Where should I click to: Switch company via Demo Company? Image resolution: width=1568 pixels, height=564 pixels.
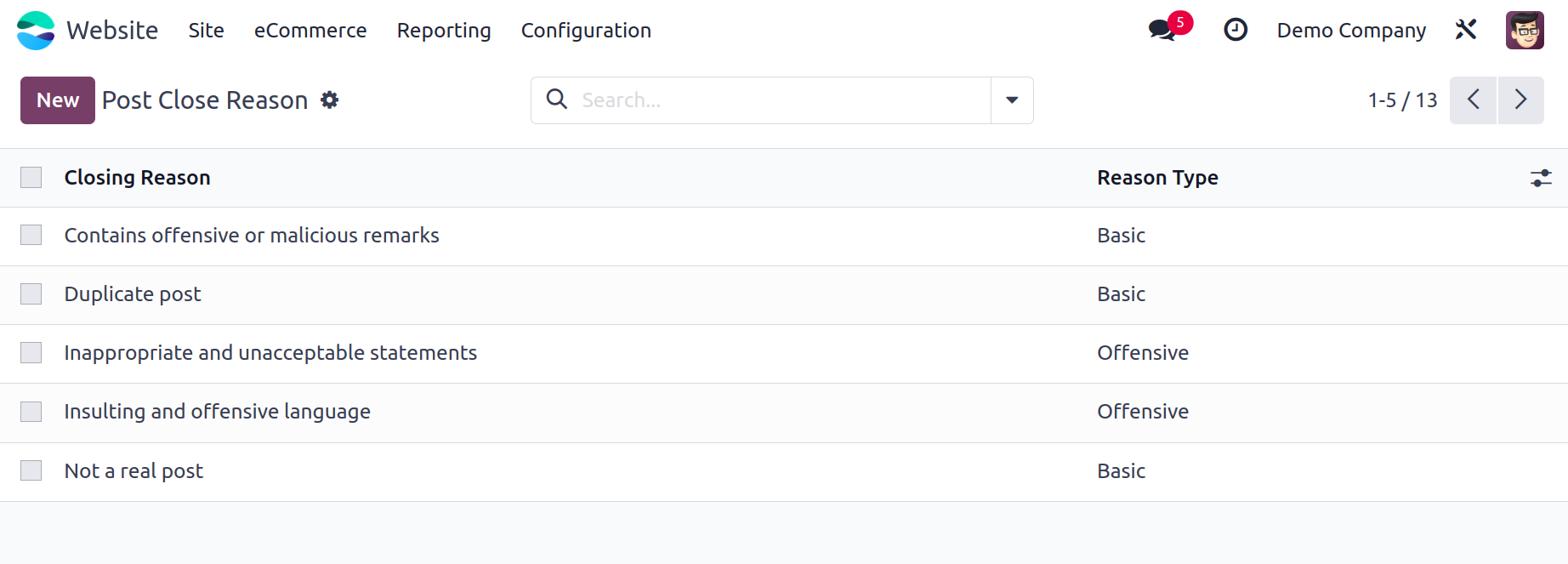(x=1351, y=30)
